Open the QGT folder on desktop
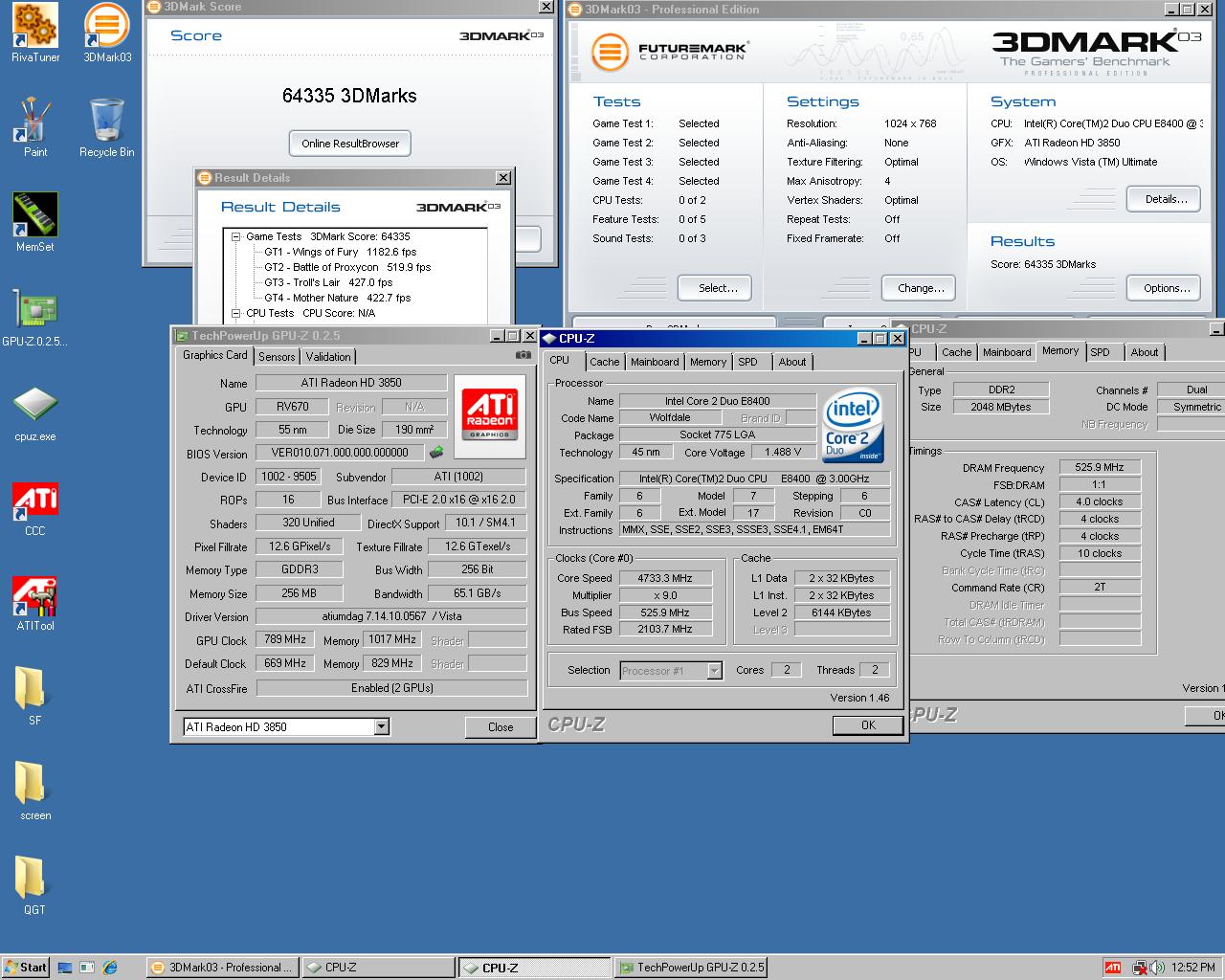Screen dimensions: 1225x980 [32, 885]
